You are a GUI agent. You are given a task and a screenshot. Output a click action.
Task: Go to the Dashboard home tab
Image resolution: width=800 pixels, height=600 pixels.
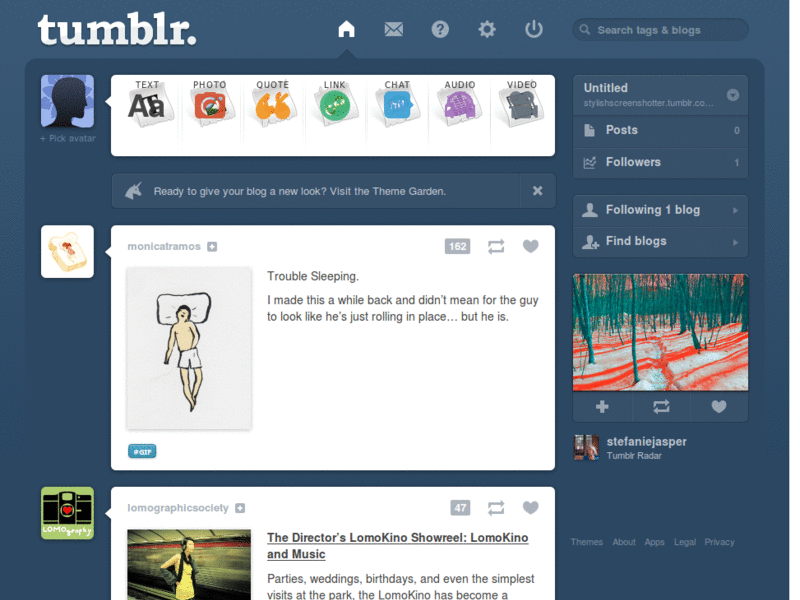[346, 29]
